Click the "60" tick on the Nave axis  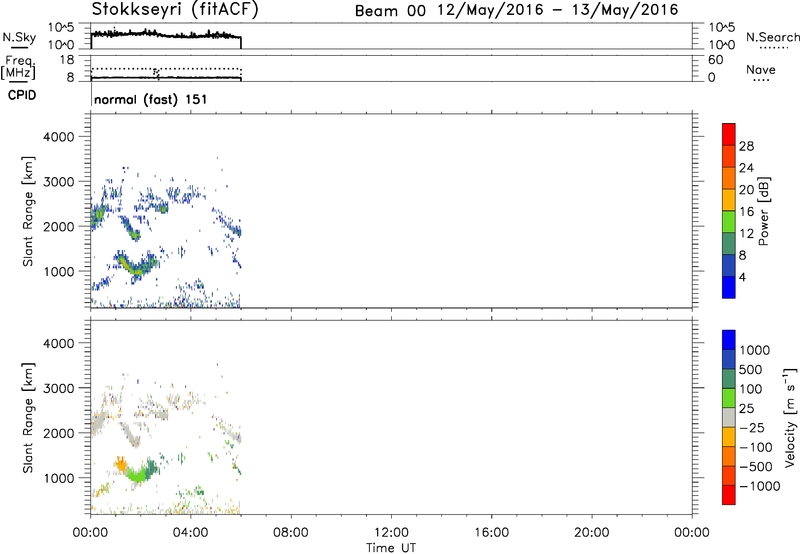pyautogui.click(x=715, y=60)
